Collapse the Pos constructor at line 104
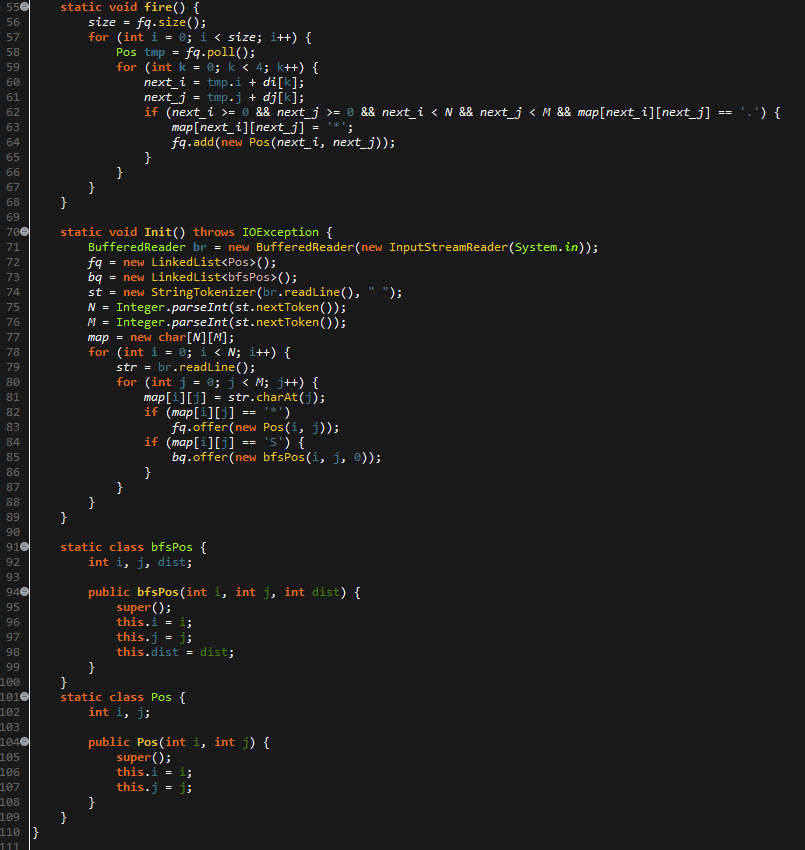Viewport: 805px width, 850px height. (24, 742)
